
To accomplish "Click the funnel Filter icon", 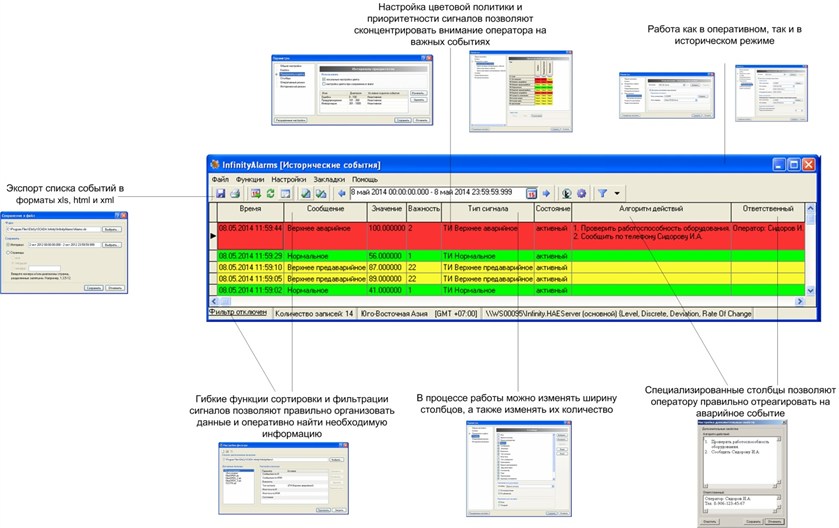I will (603, 192).
